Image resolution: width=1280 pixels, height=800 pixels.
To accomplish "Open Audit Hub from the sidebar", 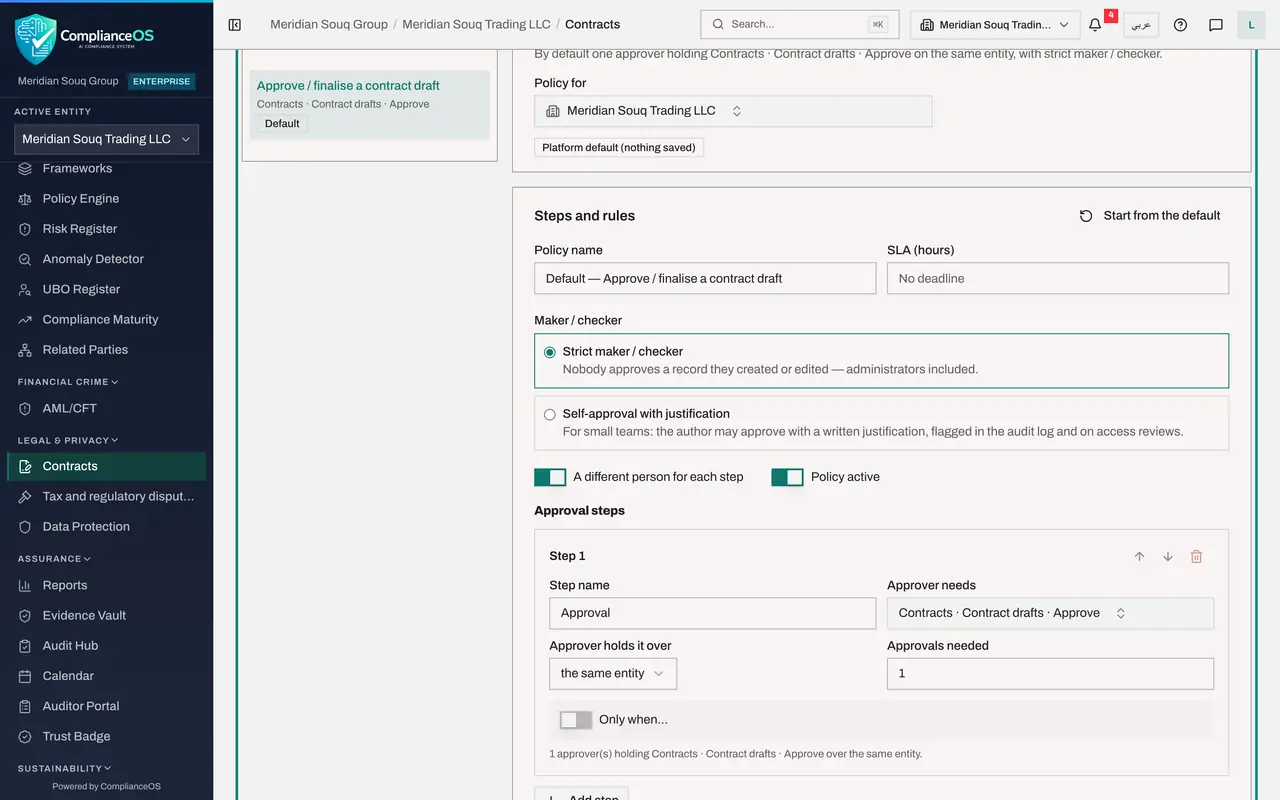I will [106, 646].
